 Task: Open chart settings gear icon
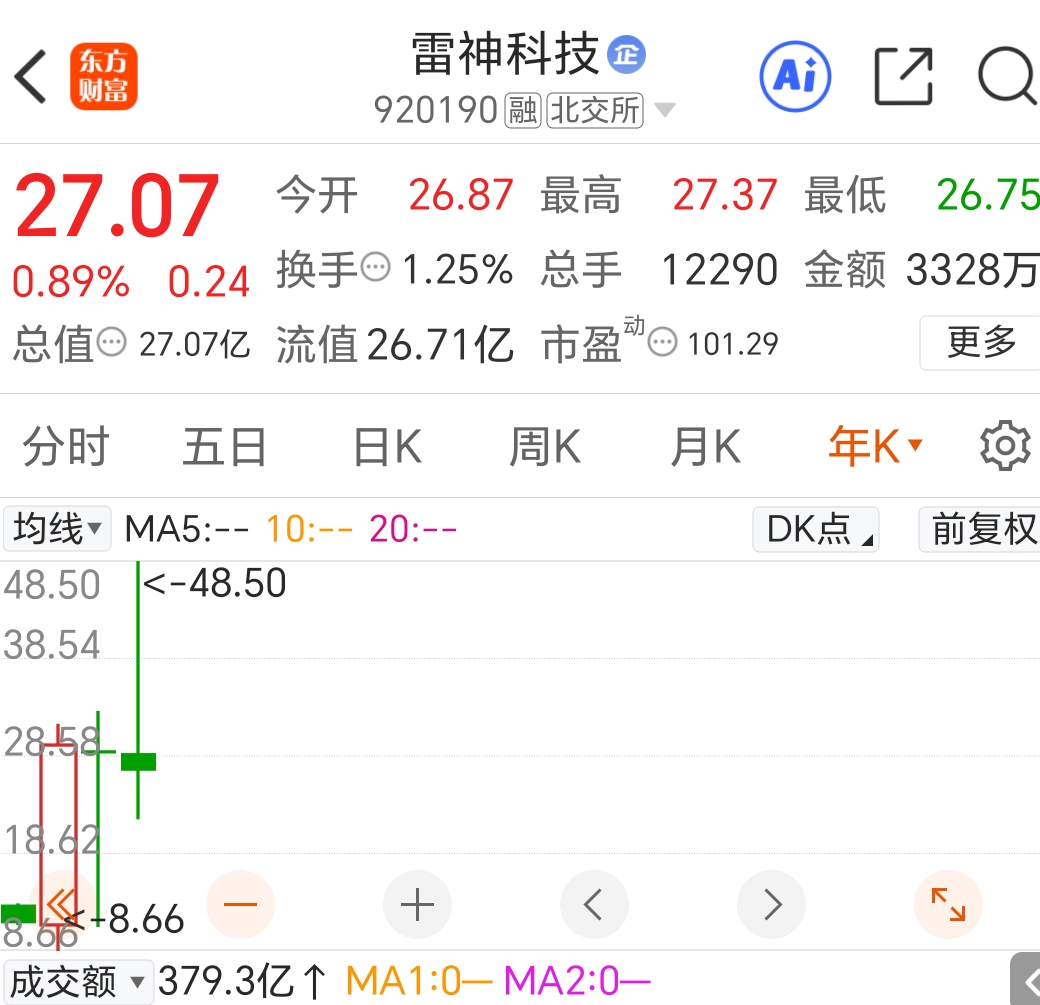(1006, 446)
